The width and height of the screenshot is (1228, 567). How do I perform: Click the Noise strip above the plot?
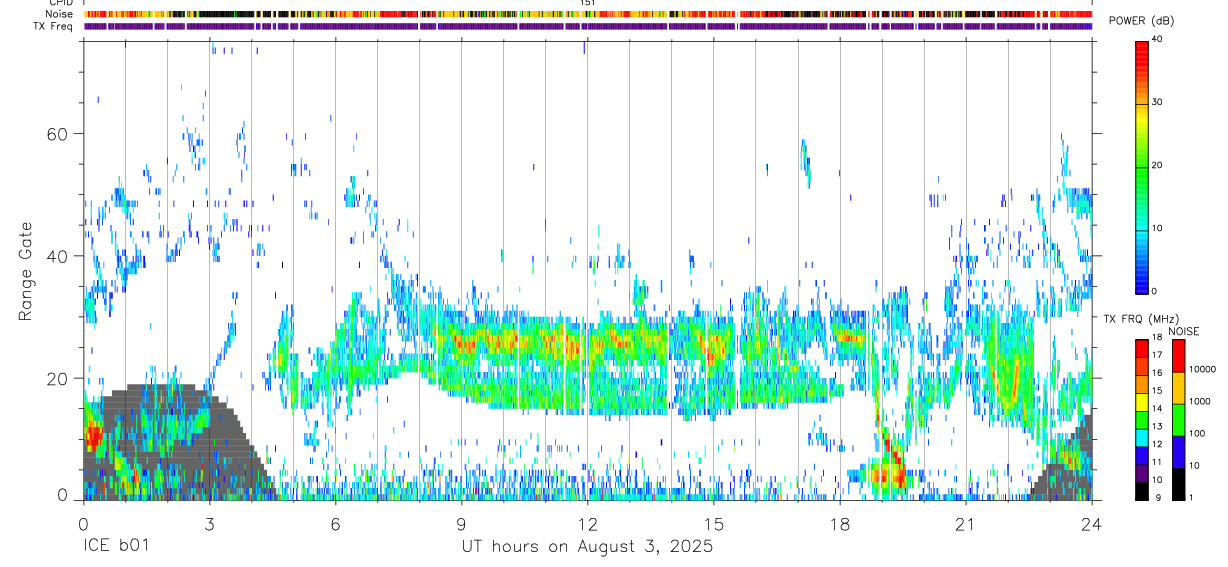coord(588,14)
